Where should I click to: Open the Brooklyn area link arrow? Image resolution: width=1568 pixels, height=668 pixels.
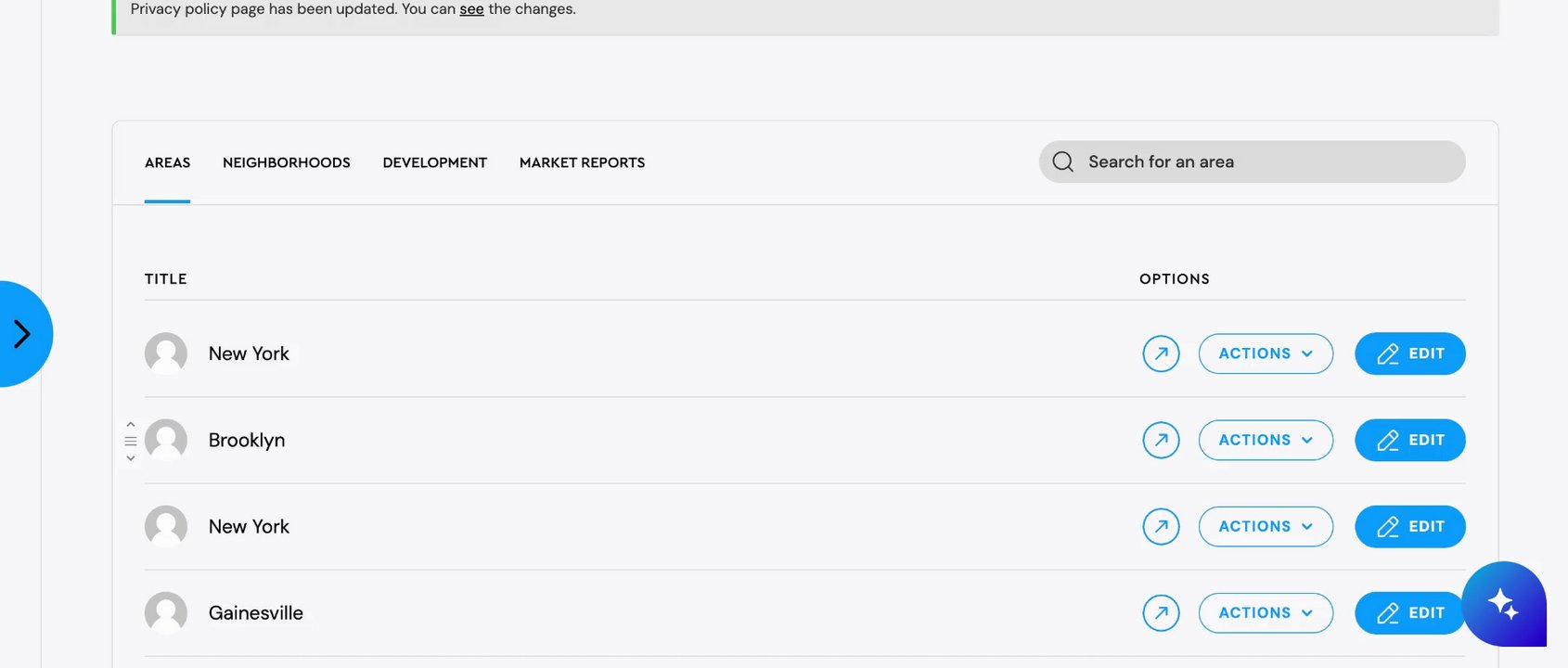pos(1161,440)
